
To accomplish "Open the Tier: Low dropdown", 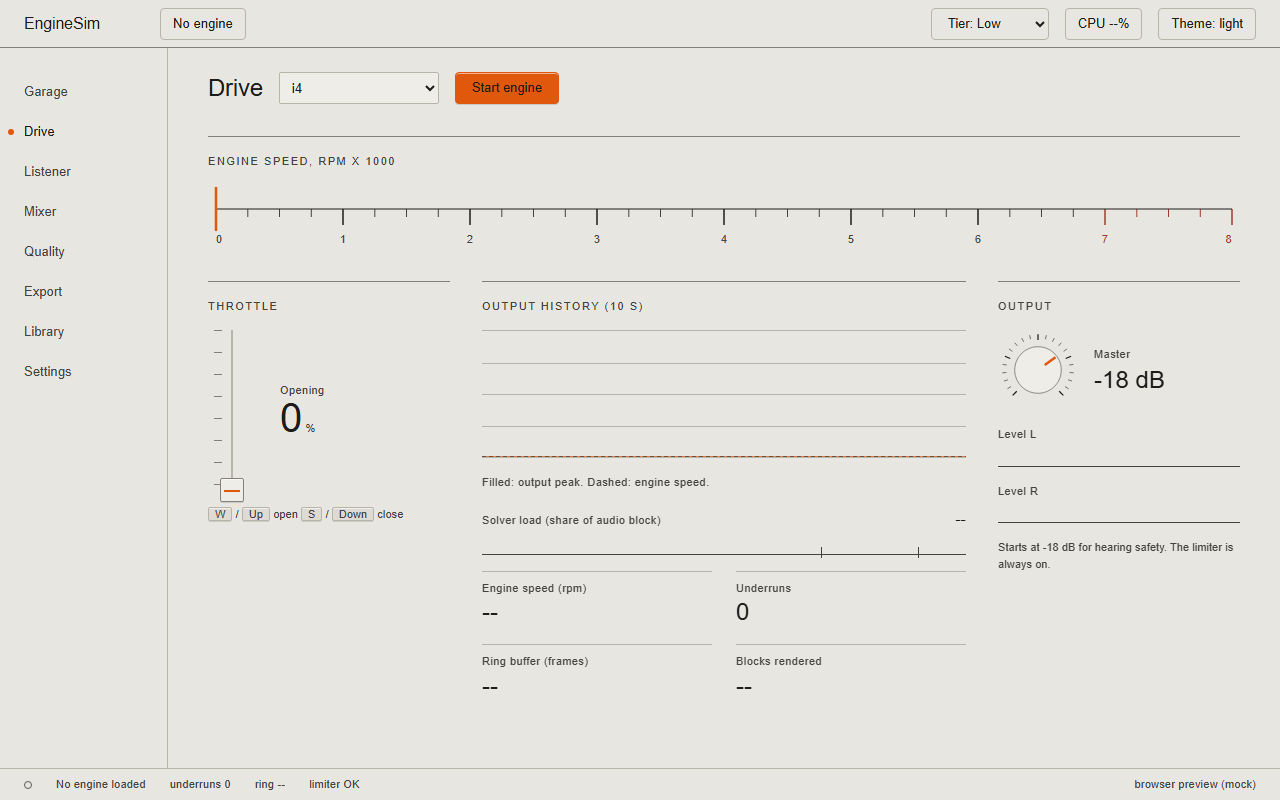I will point(990,24).
